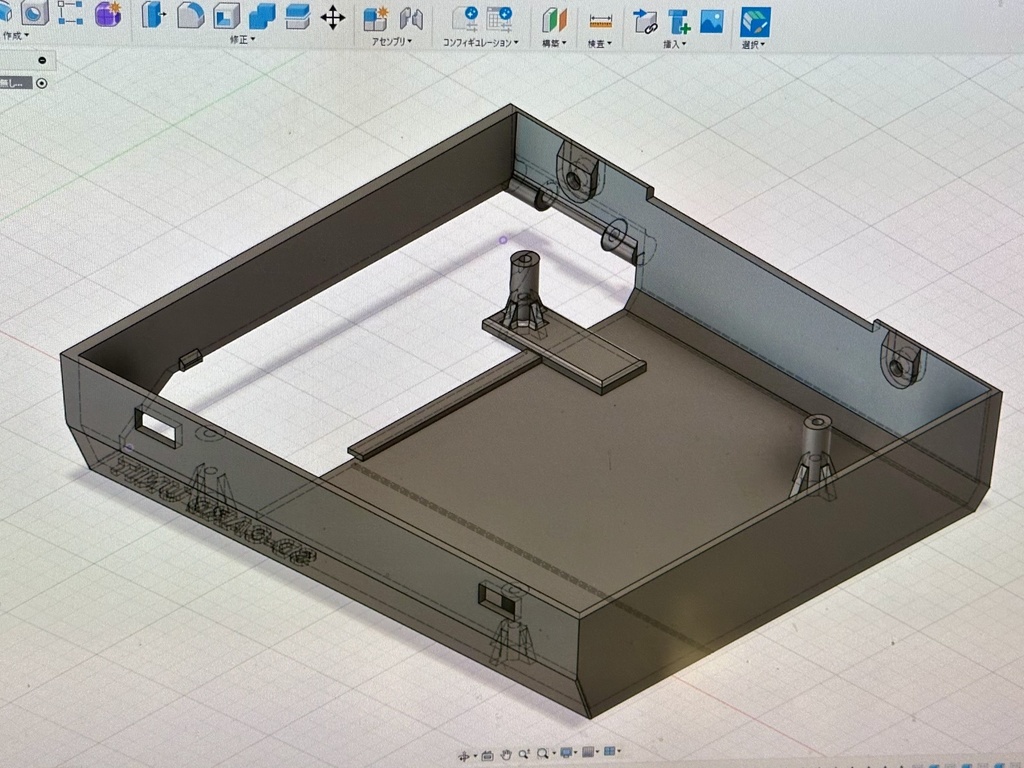Screen dimensions: 1024x768
Task: Select the rectangular Pattern tool icon
Action: pyautogui.click(x=69, y=12)
